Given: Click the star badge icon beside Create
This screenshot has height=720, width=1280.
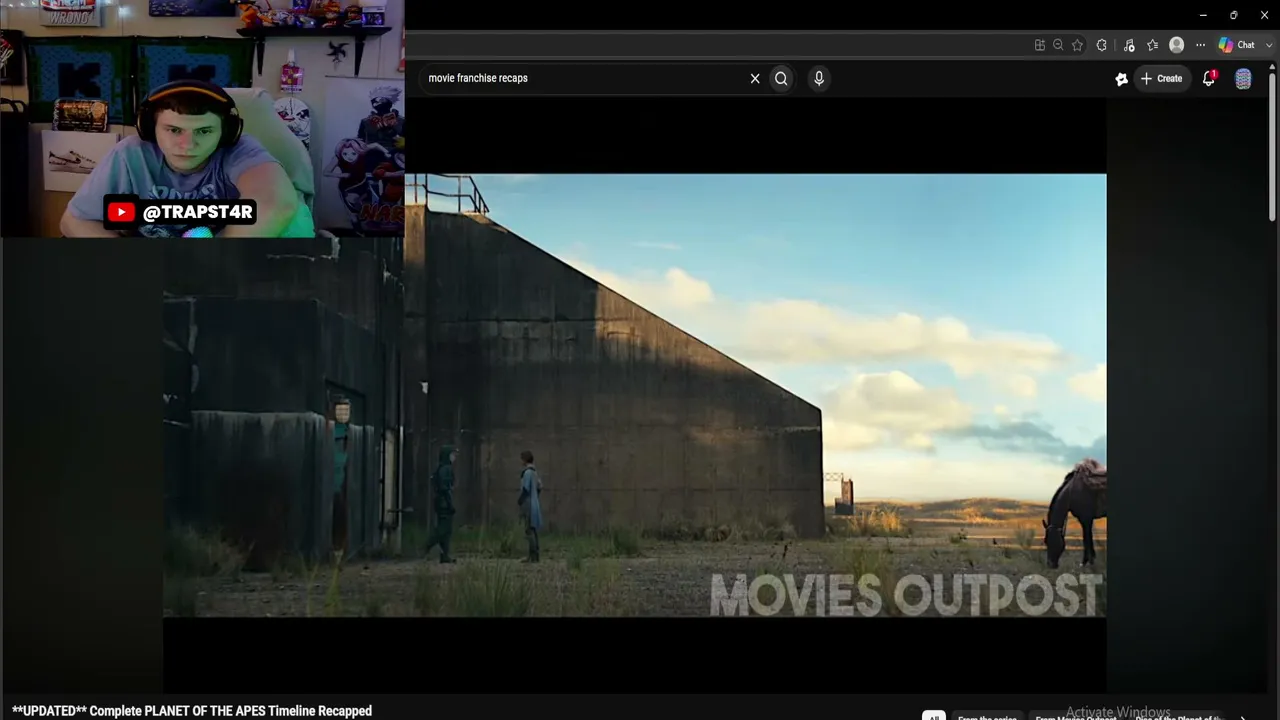Looking at the screenshot, I should (x=1121, y=79).
